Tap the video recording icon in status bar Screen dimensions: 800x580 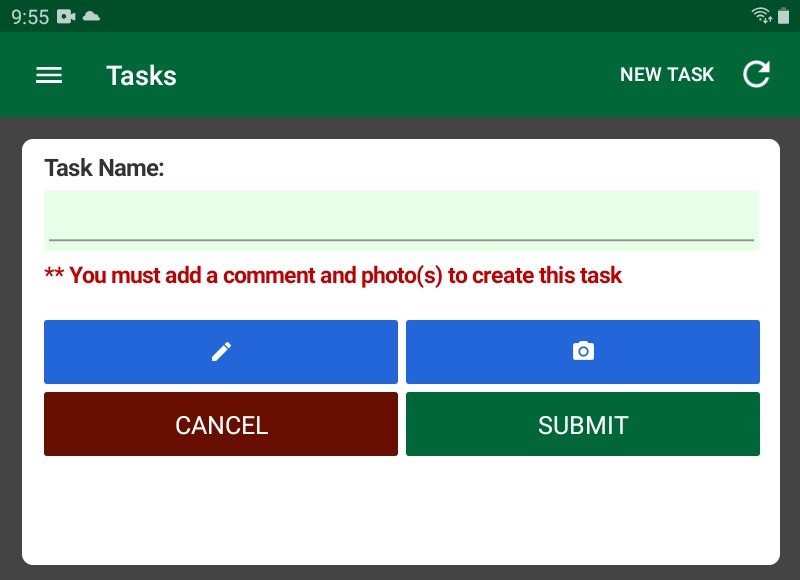pyautogui.click(x=67, y=16)
